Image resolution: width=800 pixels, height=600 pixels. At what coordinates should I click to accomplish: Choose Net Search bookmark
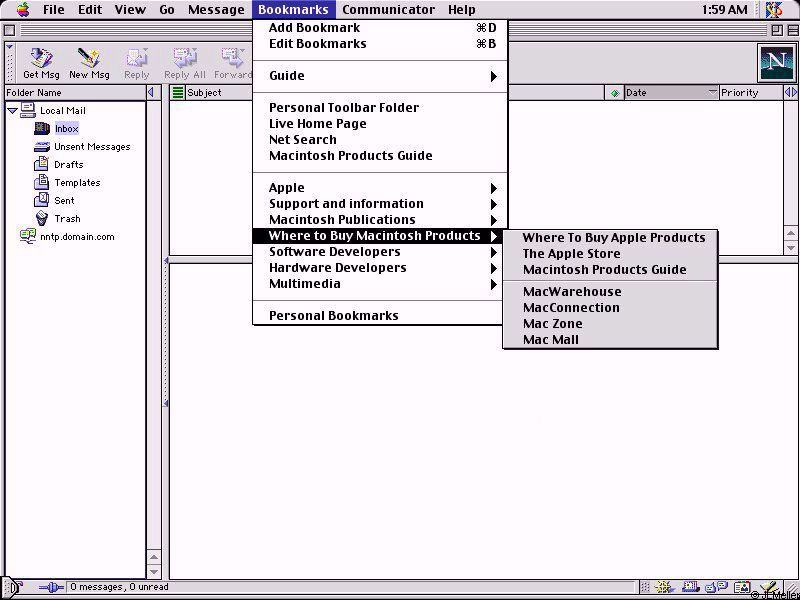click(380, 140)
